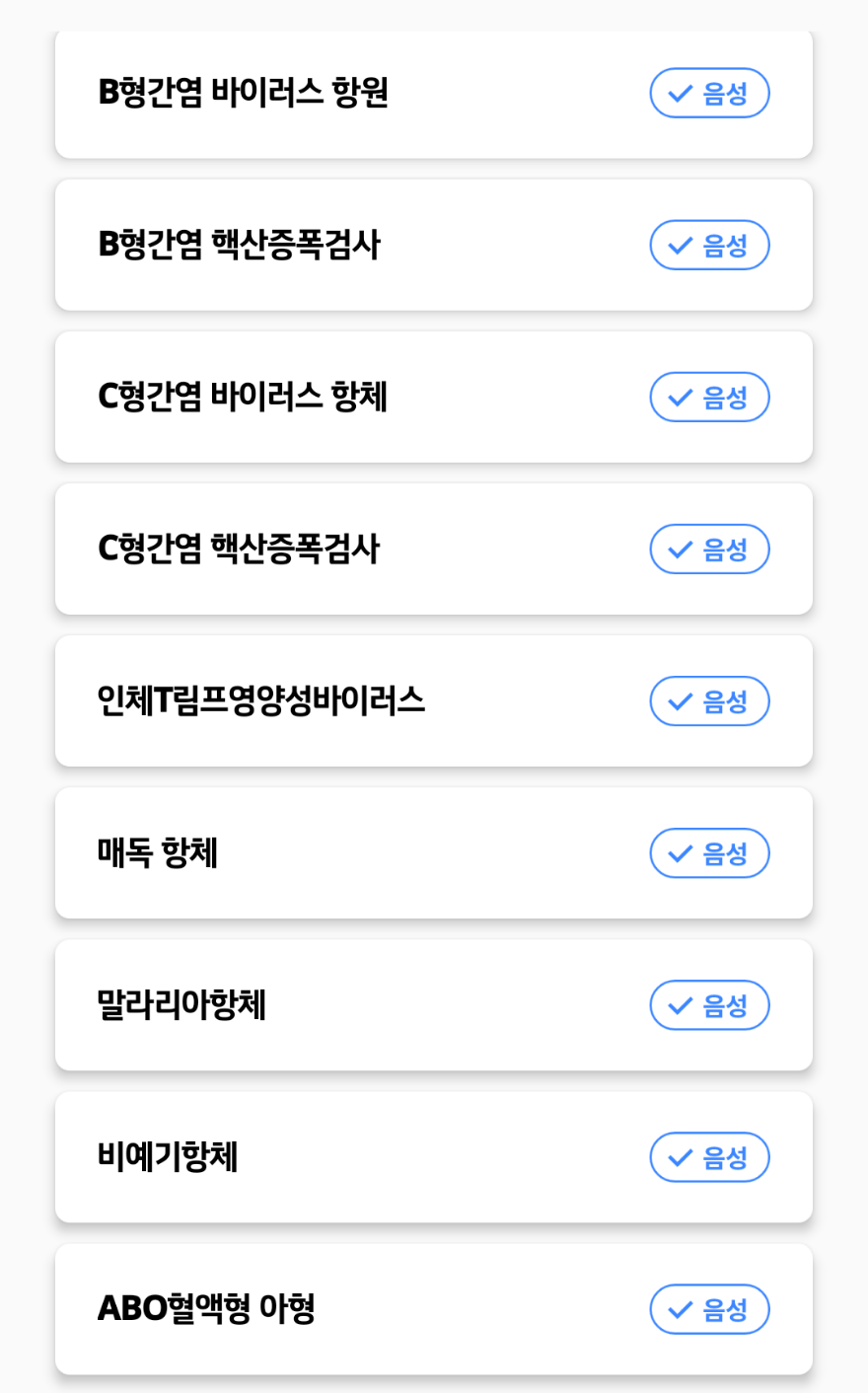The height and width of the screenshot is (1393, 868).
Task: Click checkmark icon for 비예기항체
Action: pos(681,1157)
